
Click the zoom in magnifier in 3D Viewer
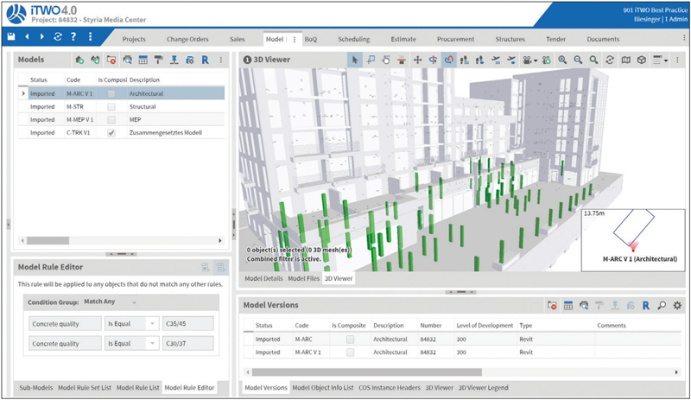pyautogui.click(x=564, y=60)
